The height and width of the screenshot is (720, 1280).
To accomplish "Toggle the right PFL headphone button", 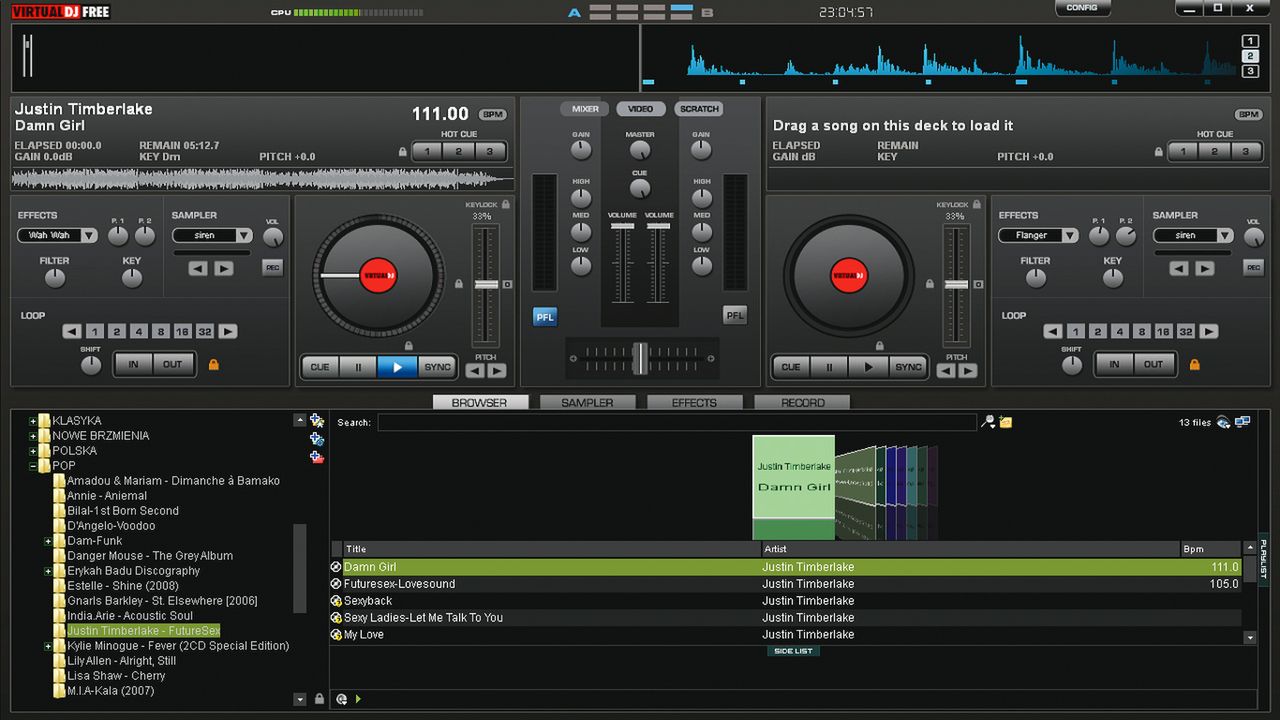I will point(735,316).
